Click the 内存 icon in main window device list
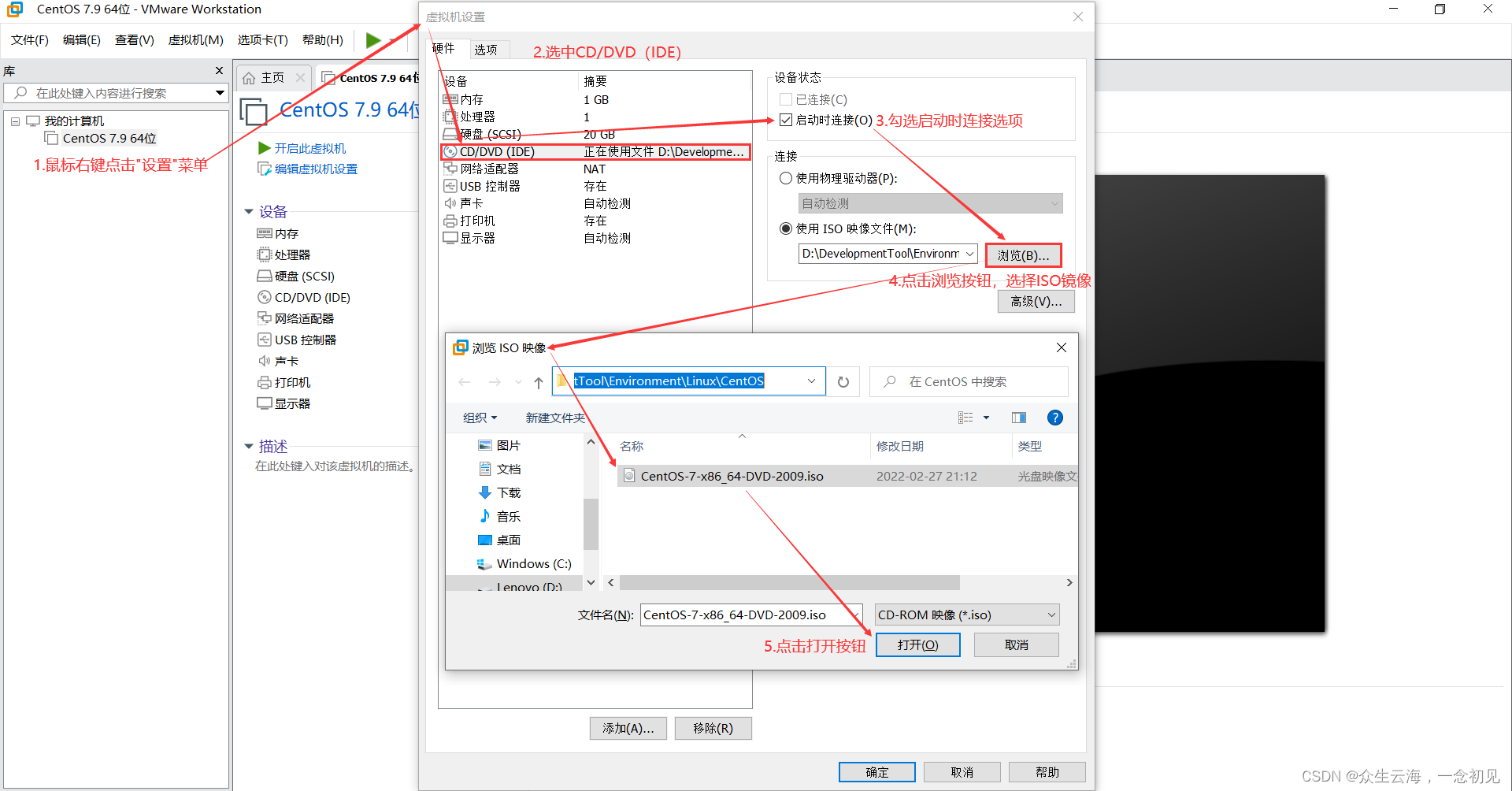The image size is (1512, 791). tap(265, 233)
